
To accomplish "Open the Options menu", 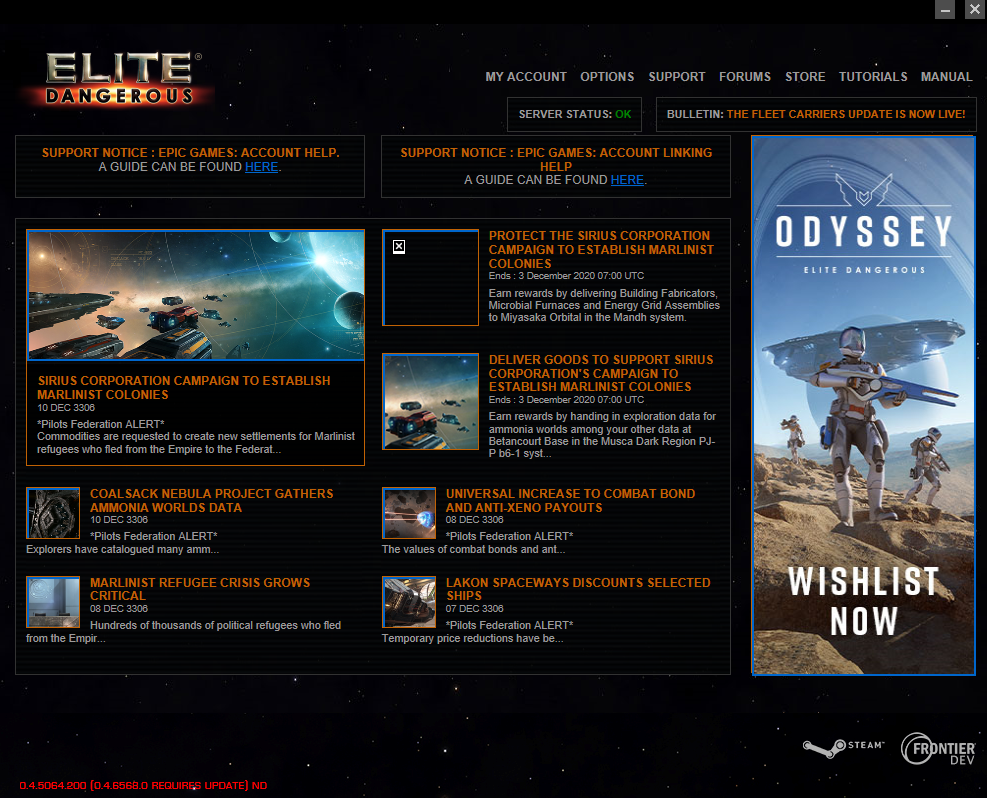I will coord(607,77).
